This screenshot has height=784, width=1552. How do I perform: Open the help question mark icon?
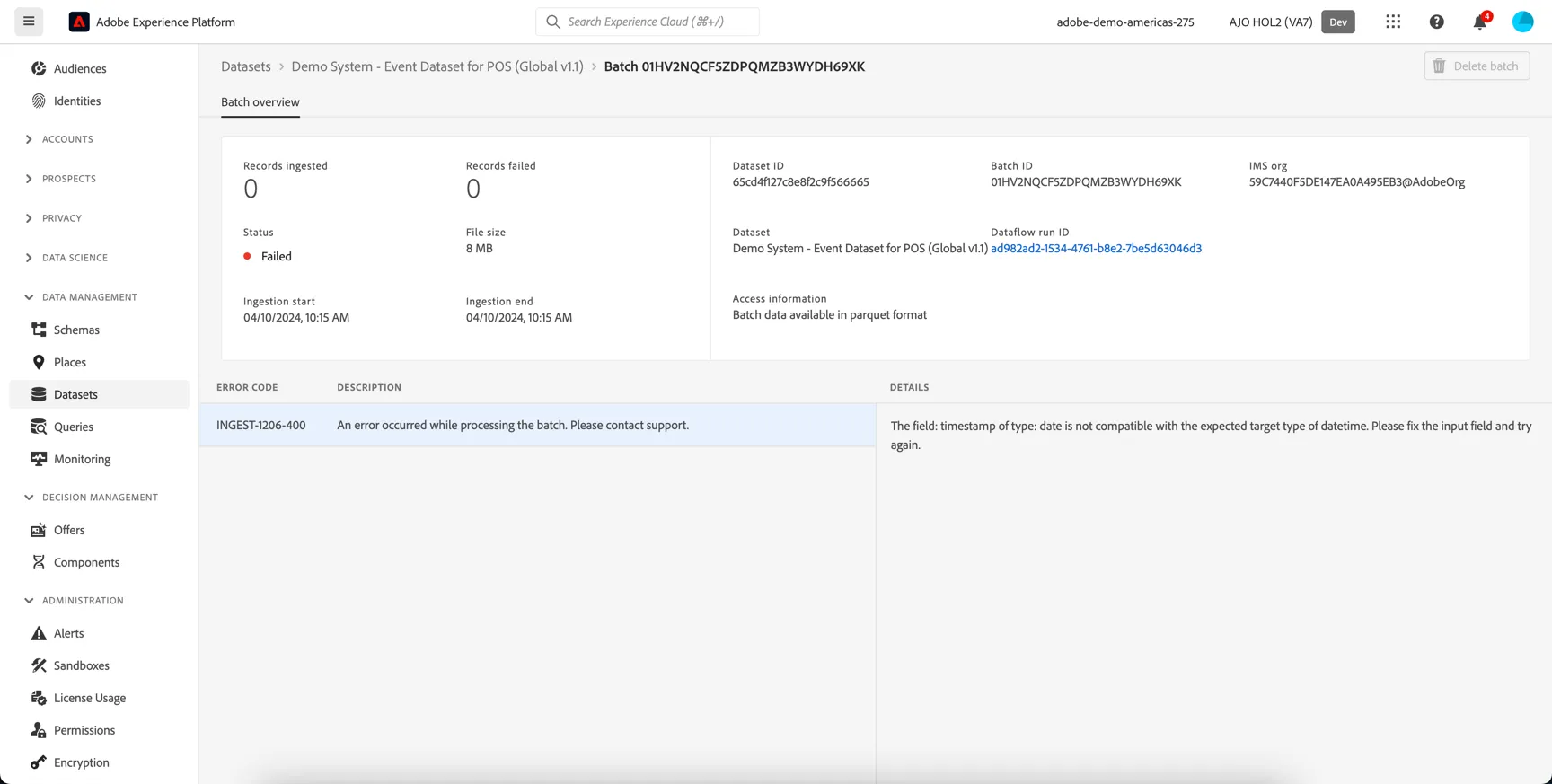(1437, 22)
